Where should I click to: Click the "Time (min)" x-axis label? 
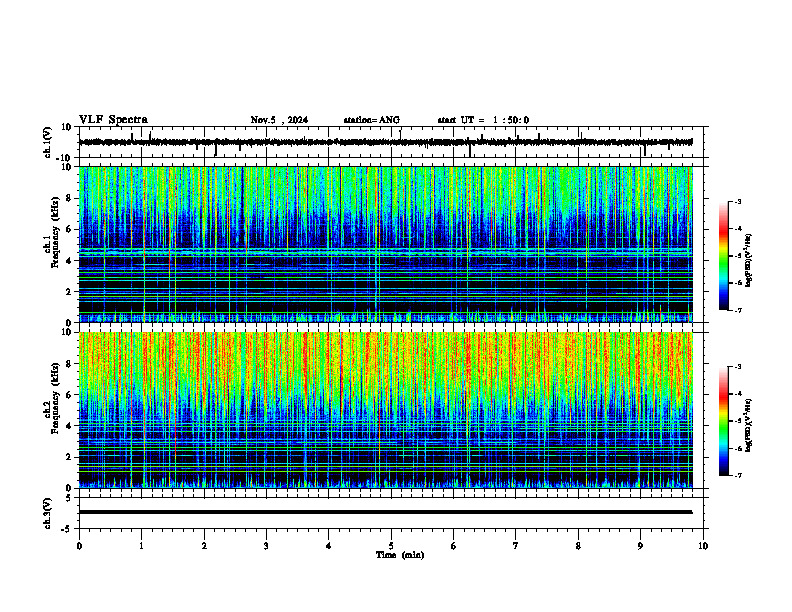pos(400,555)
